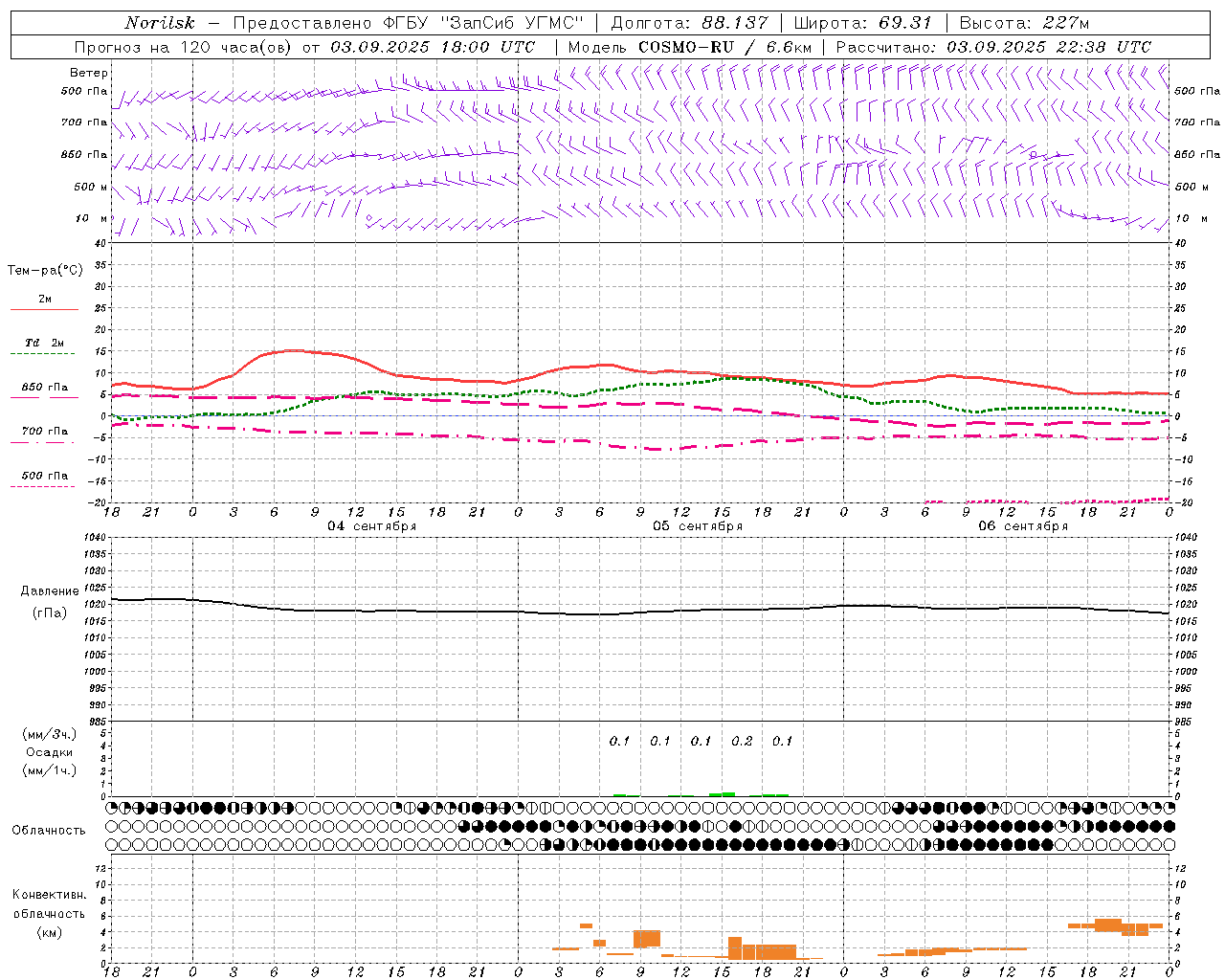This screenshot has width=1225, height=980.
Task: Click the 'Тем-ра(°C)' axis label
Action: [45, 271]
